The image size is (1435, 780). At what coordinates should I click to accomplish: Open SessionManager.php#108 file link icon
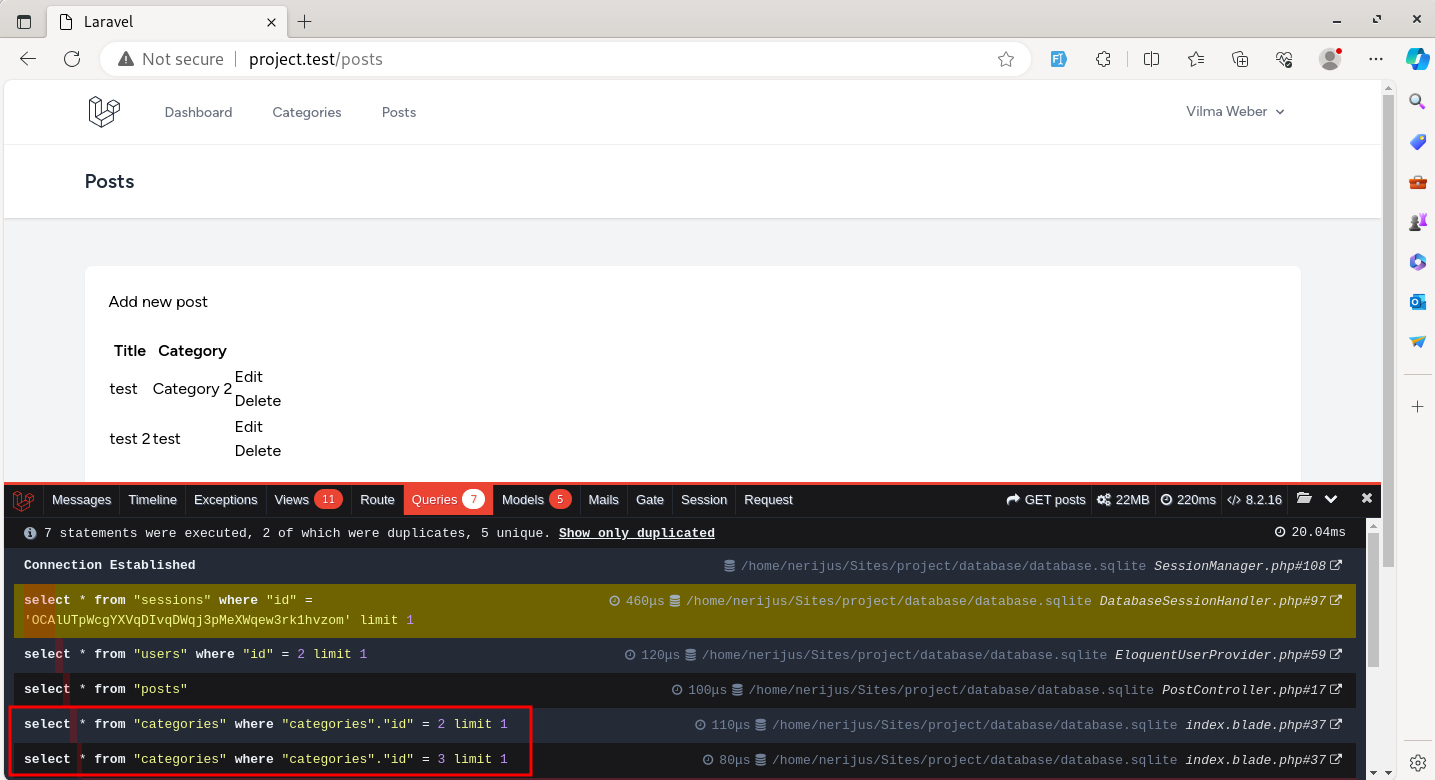(x=1337, y=566)
